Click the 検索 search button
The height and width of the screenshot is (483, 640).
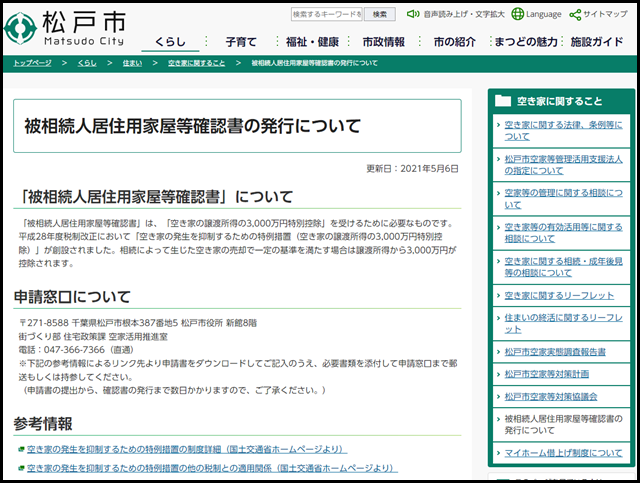[380, 14]
